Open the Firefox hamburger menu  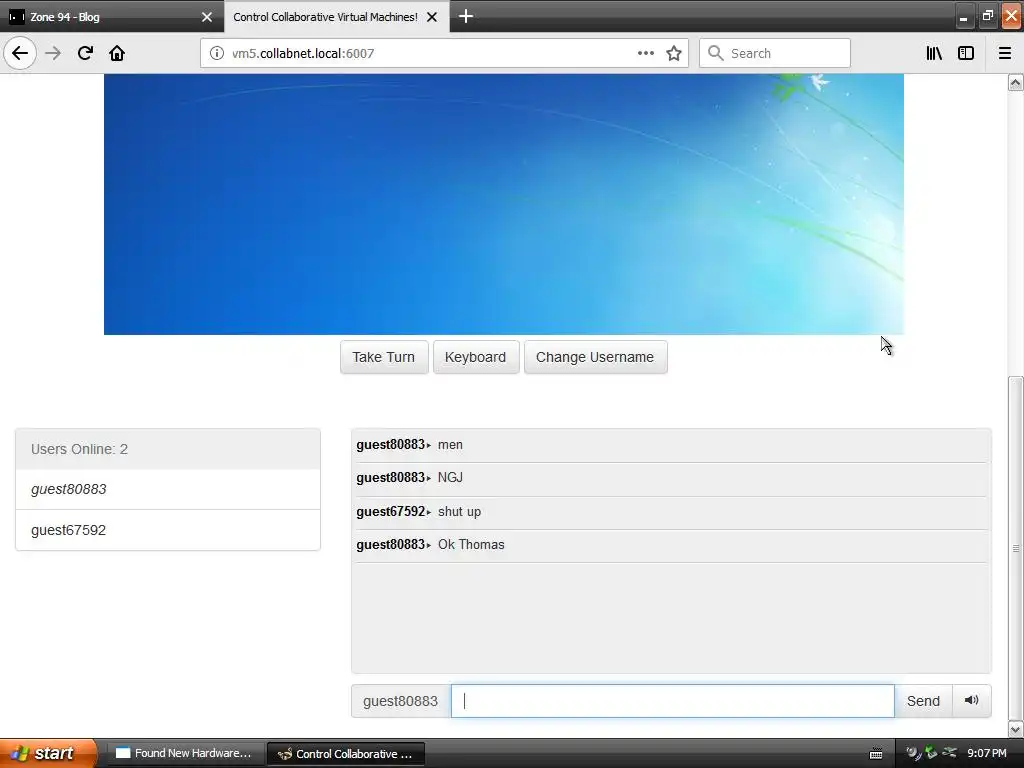pyautogui.click(x=1004, y=53)
